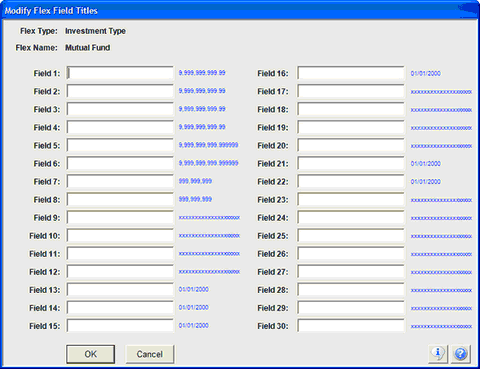Click into the Field 30 text box
480x369 pixels.
[x=351, y=326]
